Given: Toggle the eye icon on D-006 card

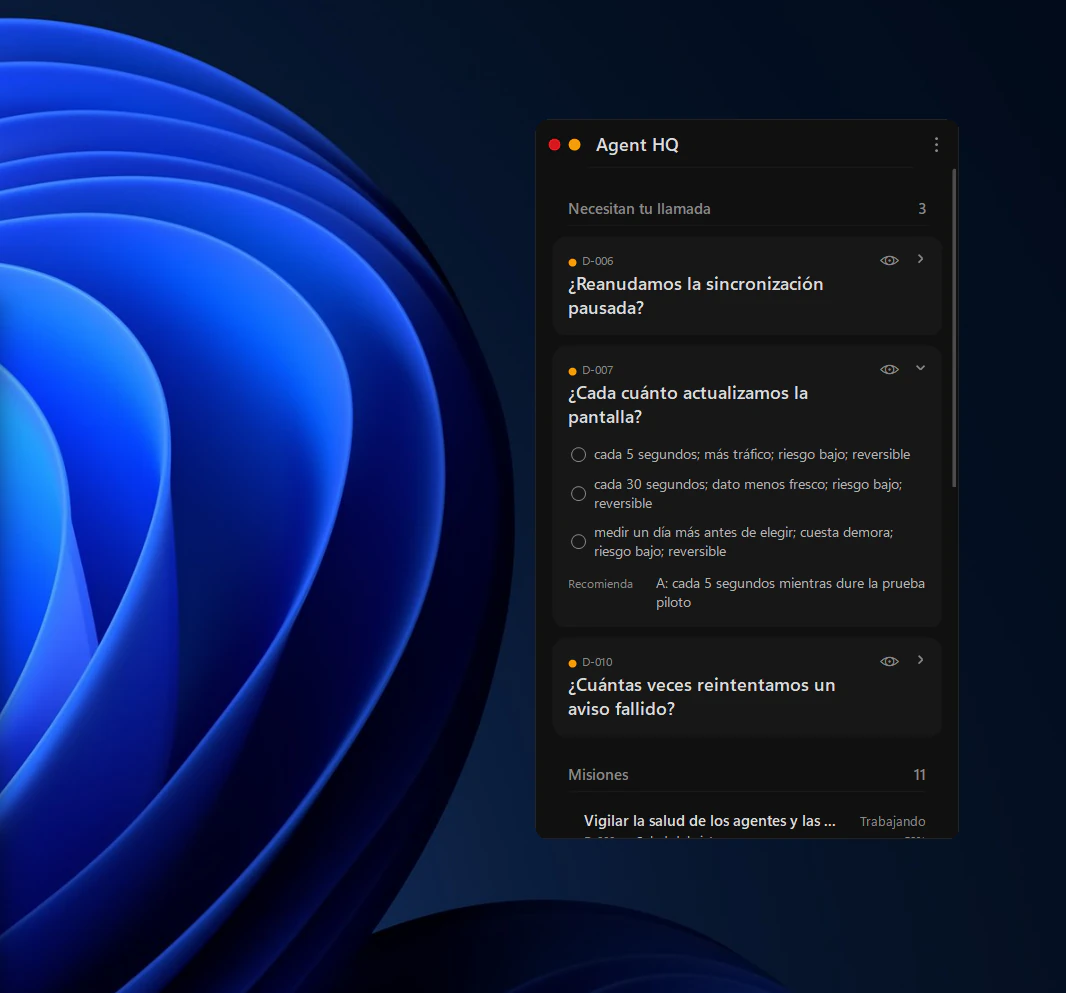Looking at the screenshot, I should click(889, 260).
